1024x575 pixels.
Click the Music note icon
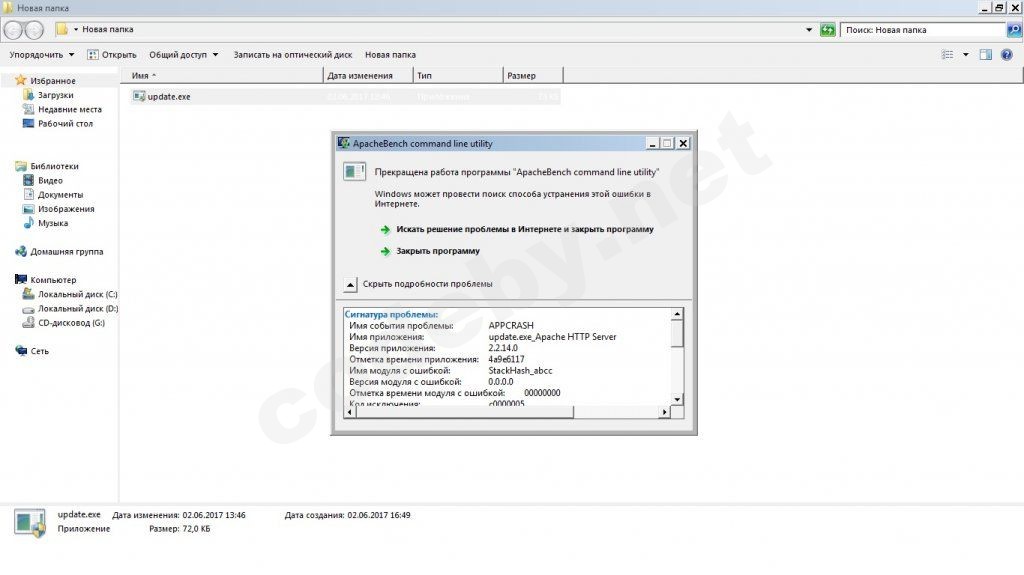click(x=28, y=223)
